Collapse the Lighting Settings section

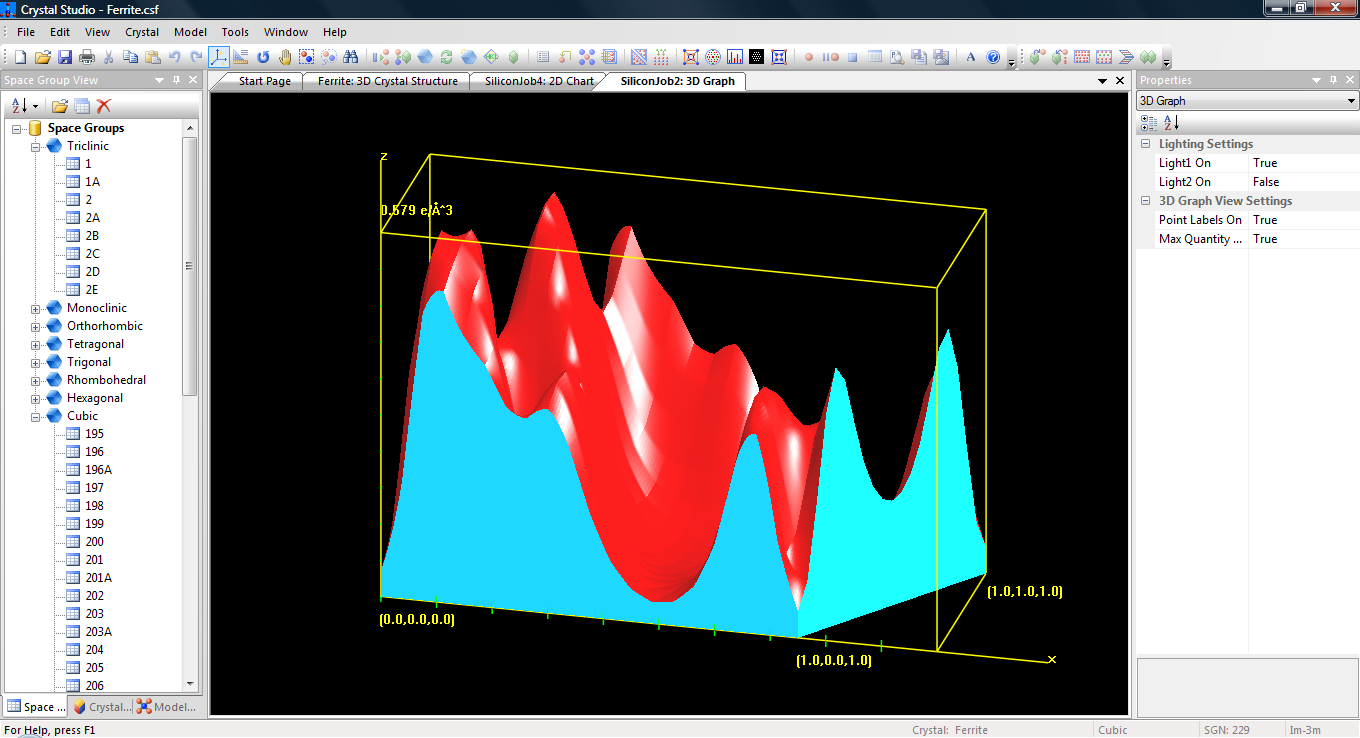[x=1146, y=144]
